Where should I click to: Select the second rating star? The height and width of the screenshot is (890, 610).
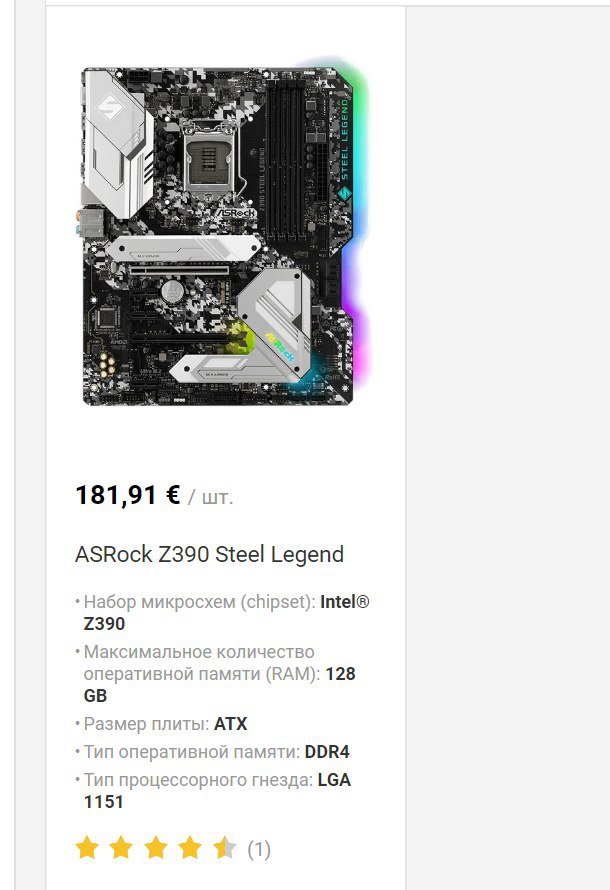click(x=121, y=848)
